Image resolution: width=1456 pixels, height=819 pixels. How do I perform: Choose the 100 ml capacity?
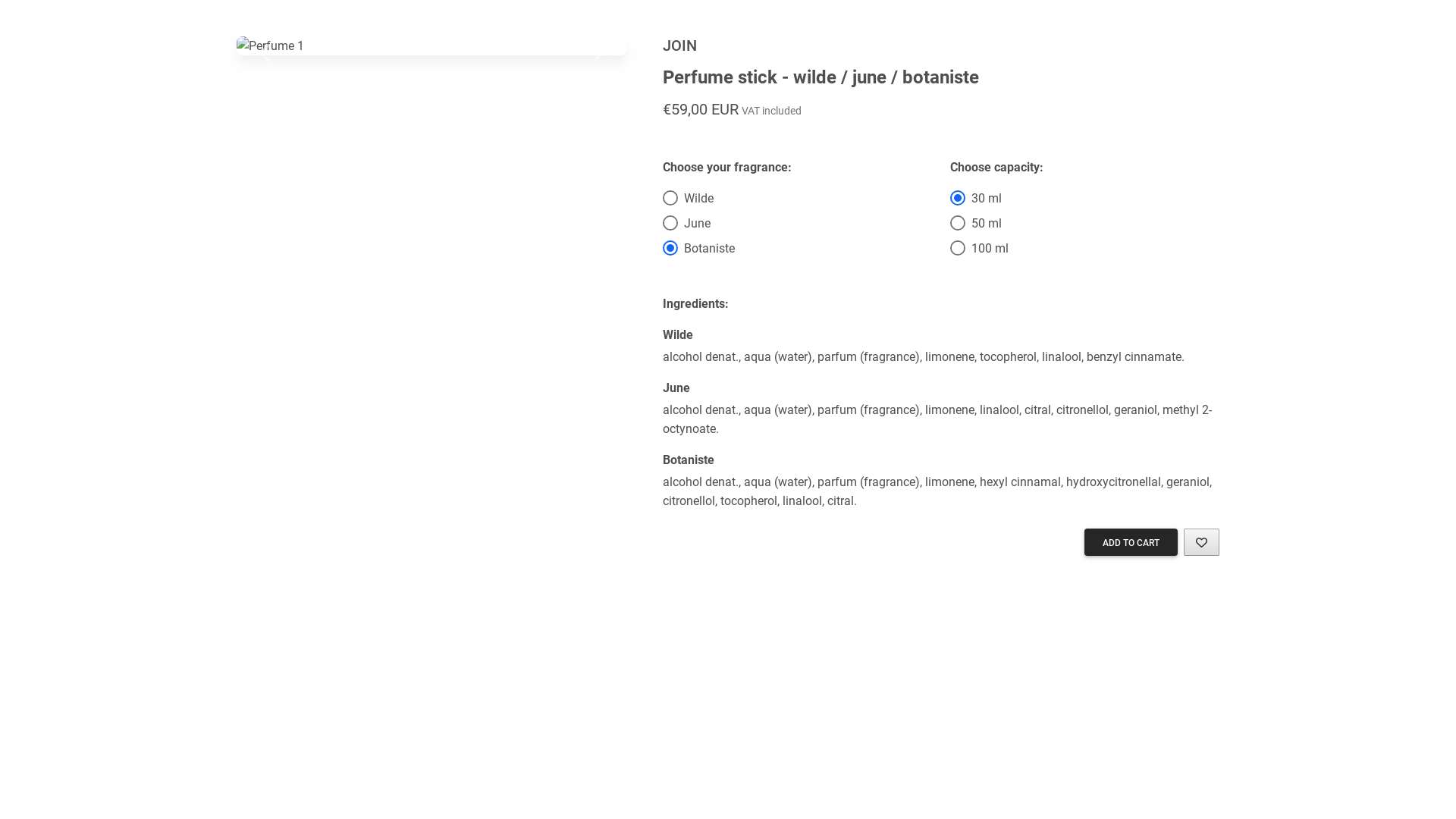point(958,248)
